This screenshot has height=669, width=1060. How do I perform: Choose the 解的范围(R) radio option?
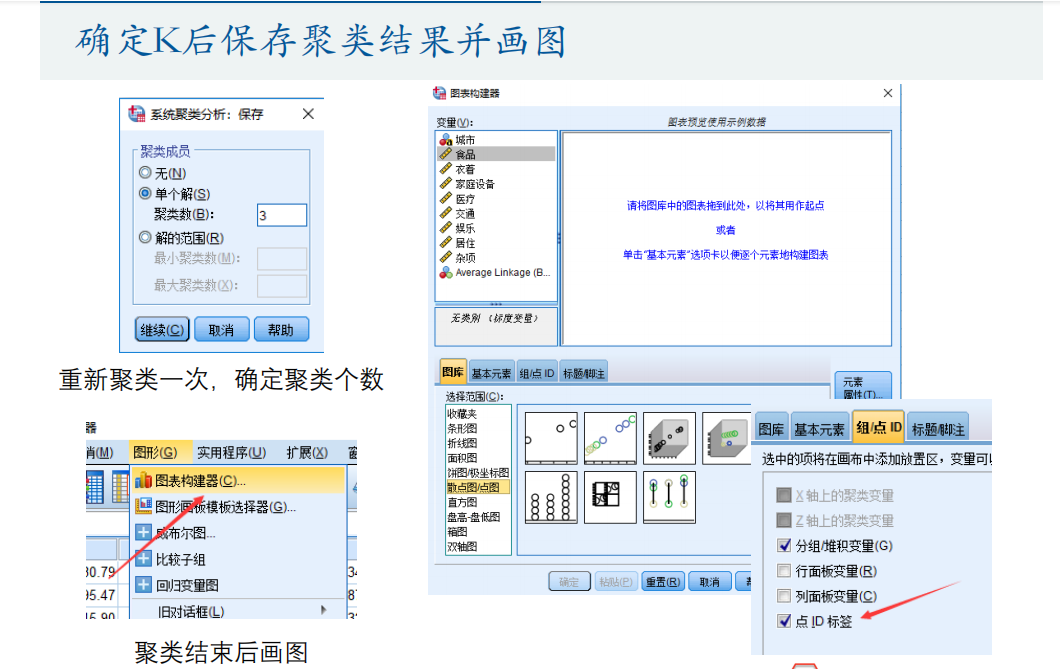pos(145,237)
